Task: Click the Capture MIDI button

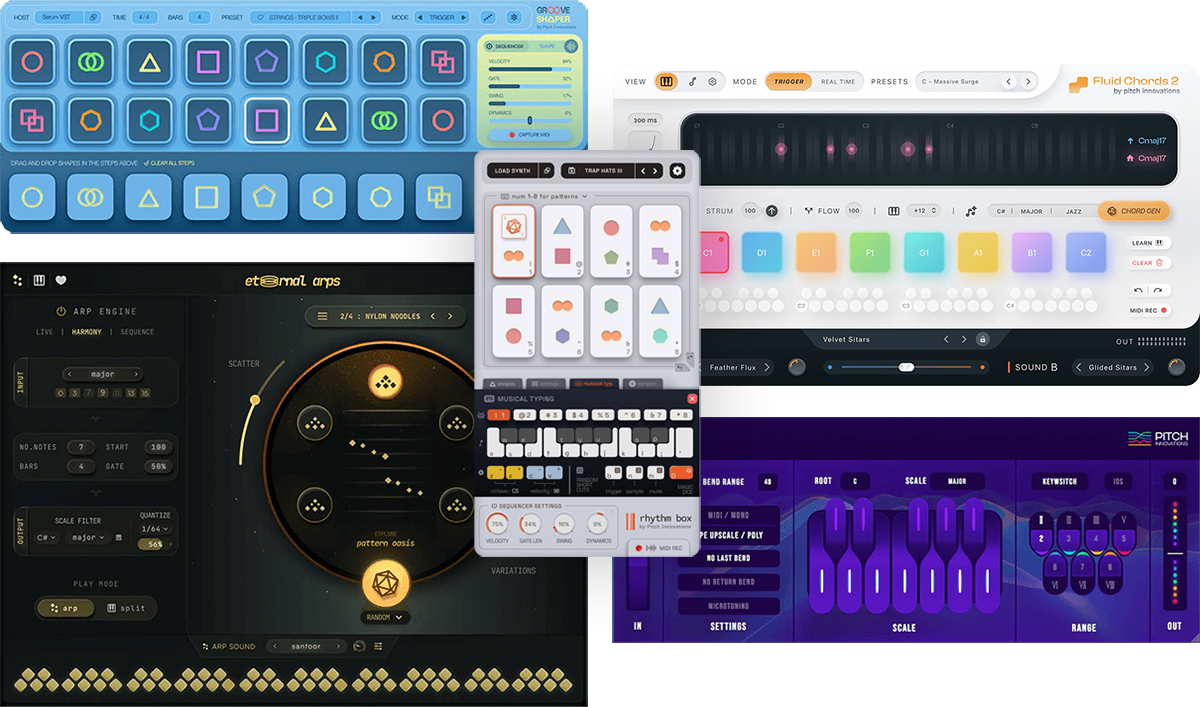Action: [x=529, y=133]
